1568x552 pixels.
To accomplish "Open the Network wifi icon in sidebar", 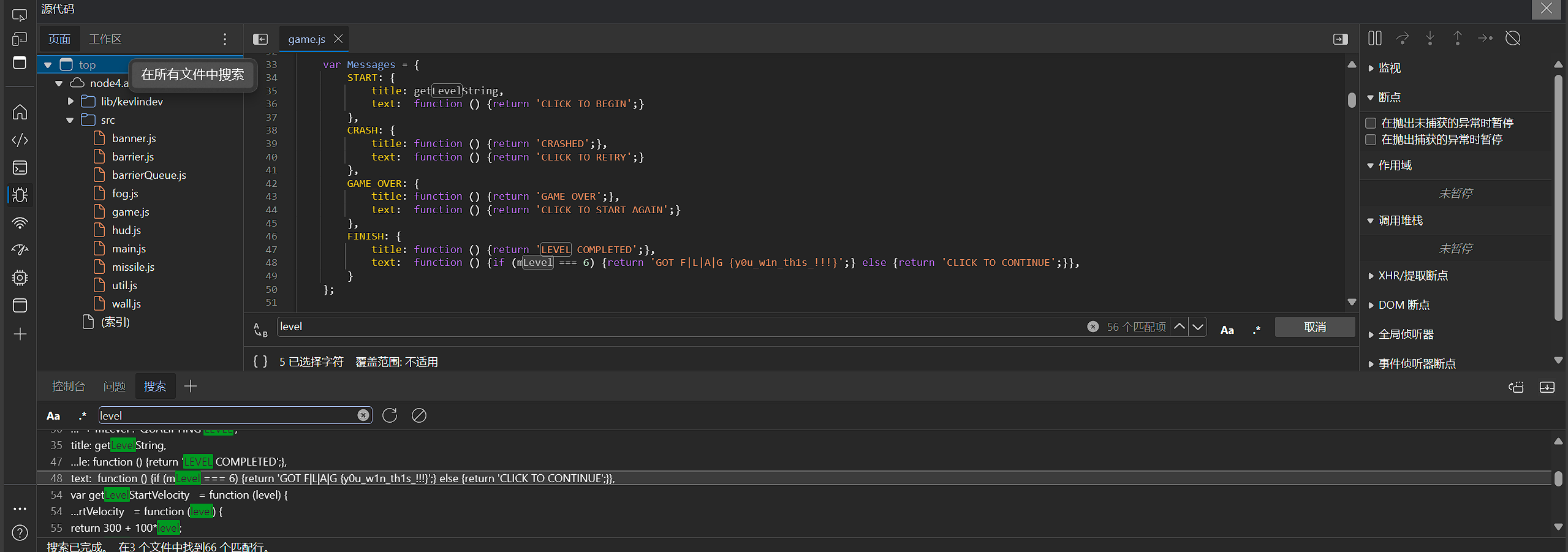I will tap(20, 222).
